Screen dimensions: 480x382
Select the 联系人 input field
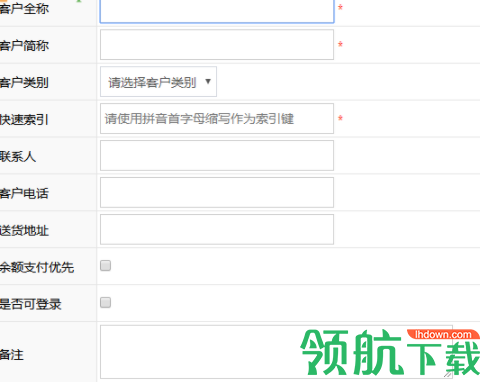point(217,156)
